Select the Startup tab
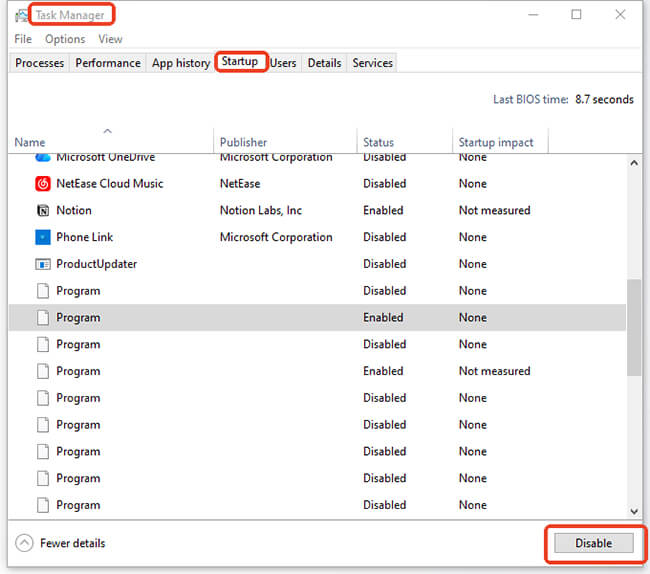Screen dimensions: 650x574 pyautogui.click(x=240, y=62)
